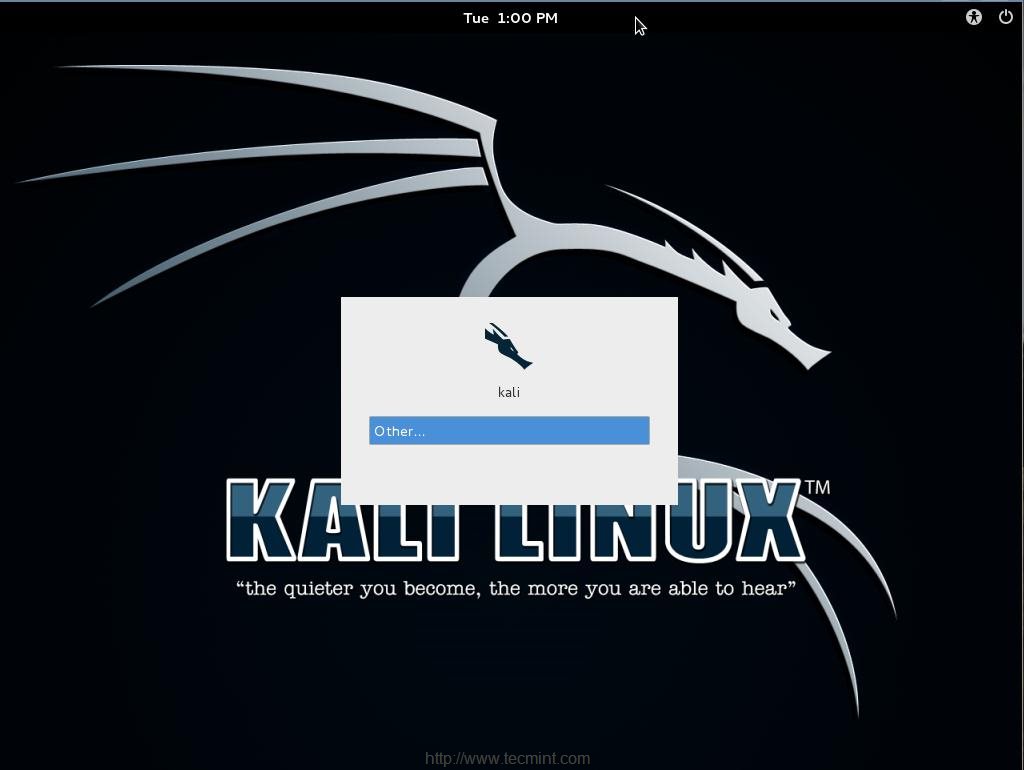The width and height of the screenshot is (1024, 770).
Task: Click the blue highlighted Other... bar
Action: point(509,430)
